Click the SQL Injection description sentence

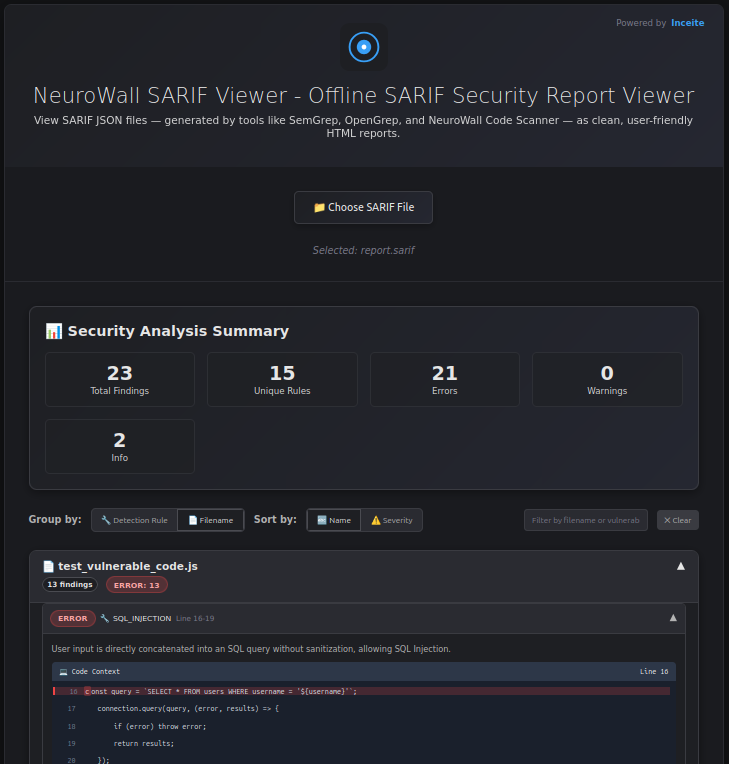(x=251, y=649)
